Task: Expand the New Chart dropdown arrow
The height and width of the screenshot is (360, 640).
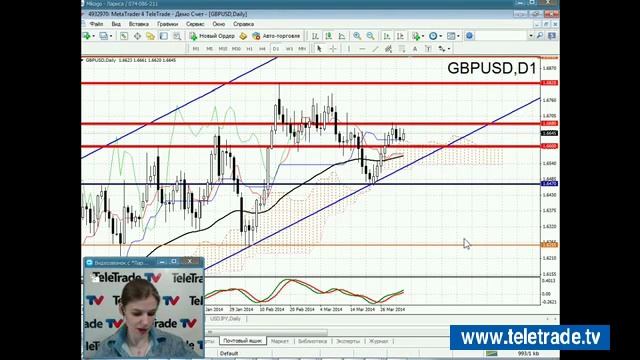Action: pyautogui.click(x=93, y=36)
